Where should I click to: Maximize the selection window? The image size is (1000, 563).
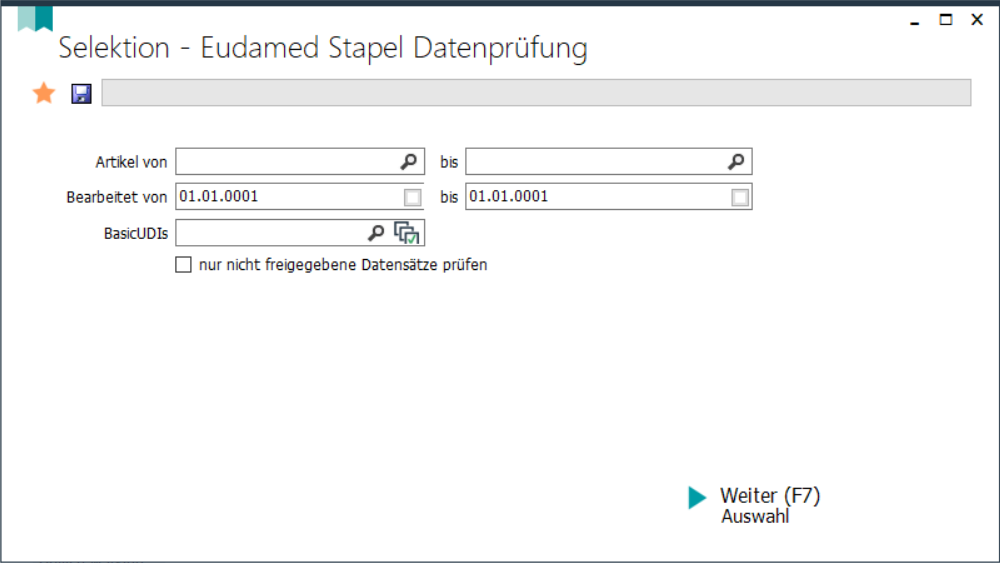click(x=945, y=19)
